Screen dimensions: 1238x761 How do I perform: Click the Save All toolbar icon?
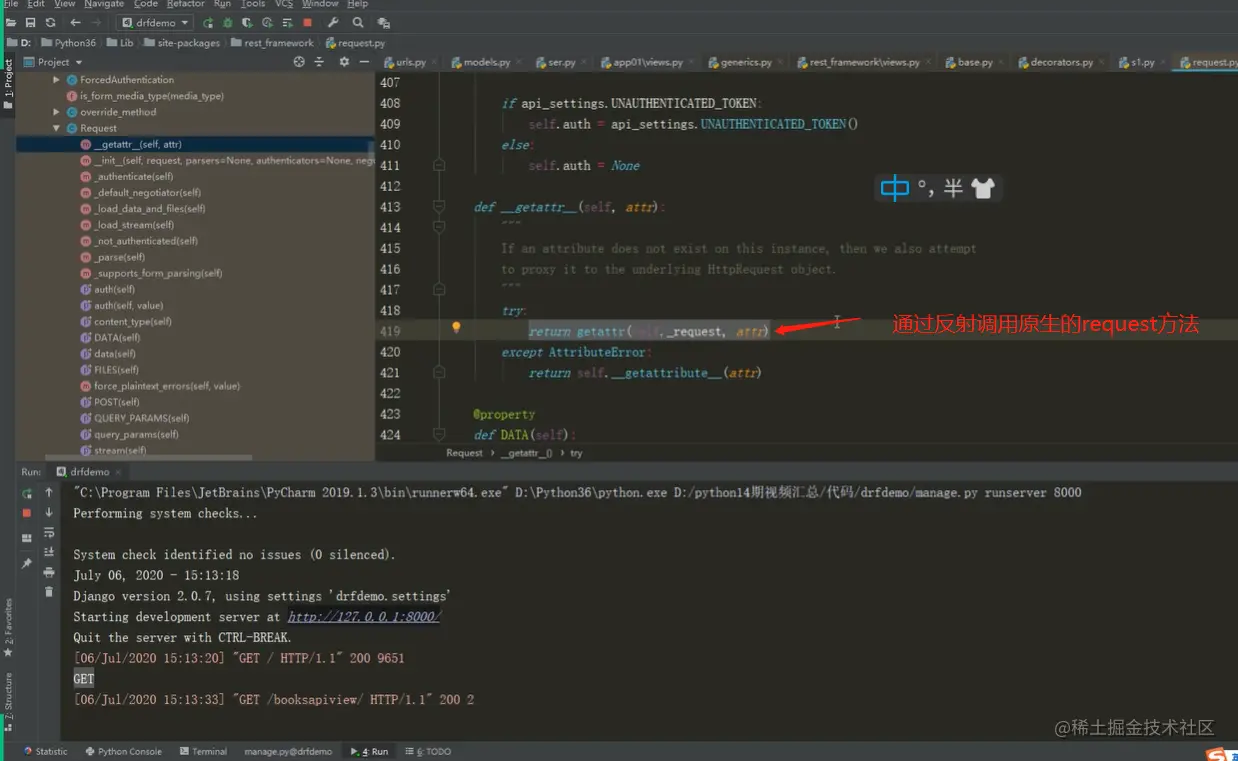pyautogui.click(x=31, y=22)
